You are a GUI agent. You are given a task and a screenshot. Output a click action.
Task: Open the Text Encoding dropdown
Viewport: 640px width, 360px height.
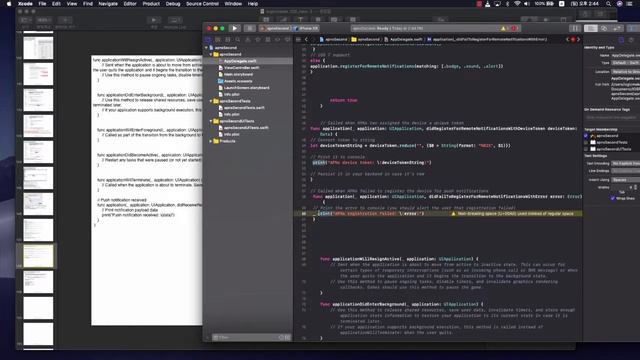pyautogui.click(x=625, y=163)
